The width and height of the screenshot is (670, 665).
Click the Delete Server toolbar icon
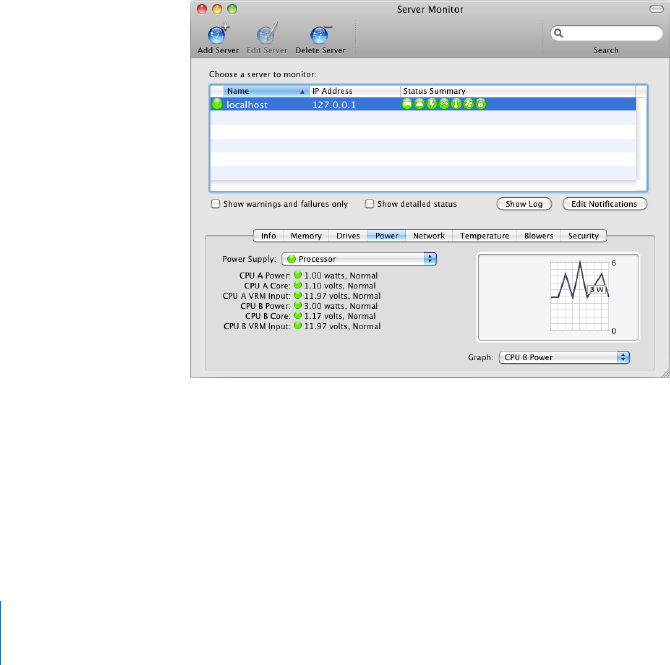320,35
